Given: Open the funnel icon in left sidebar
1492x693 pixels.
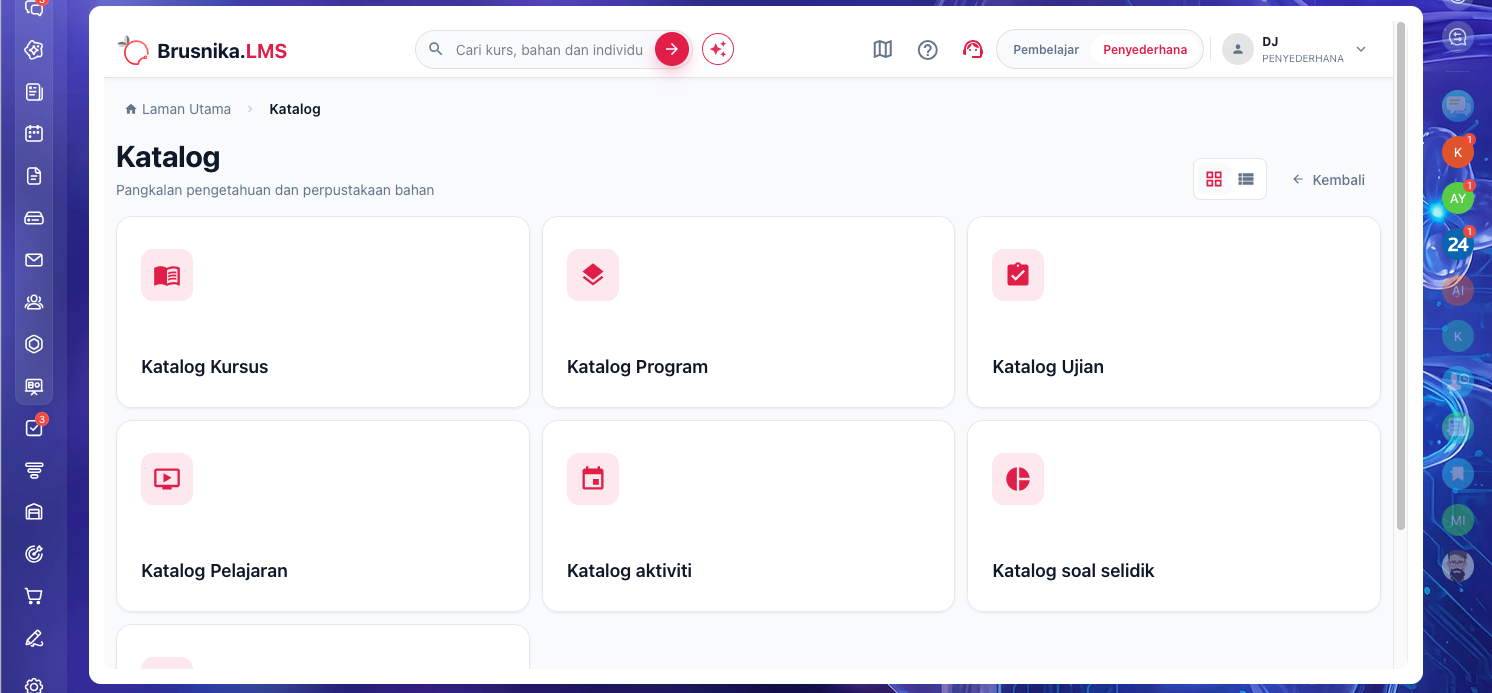Looking at the screenshot, I should pos(34,470).
